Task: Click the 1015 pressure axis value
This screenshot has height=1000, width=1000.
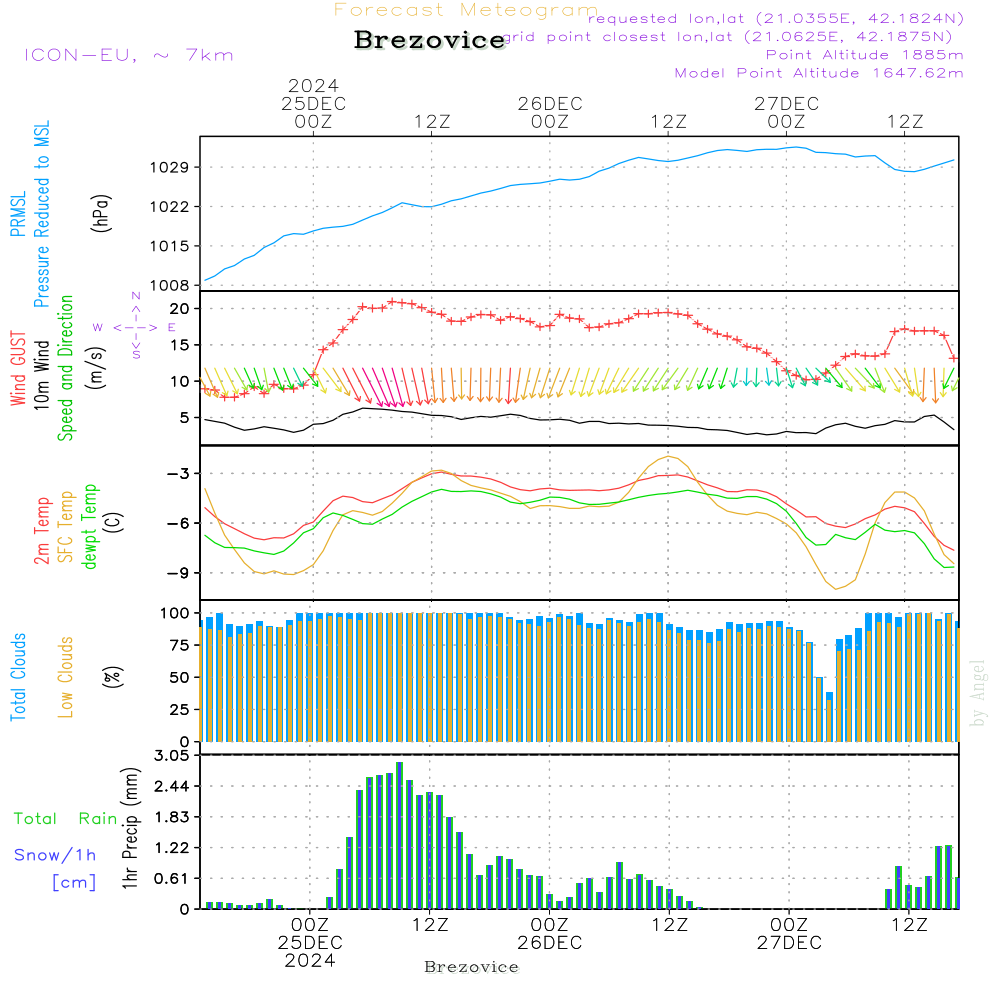Action: [170, 246]
